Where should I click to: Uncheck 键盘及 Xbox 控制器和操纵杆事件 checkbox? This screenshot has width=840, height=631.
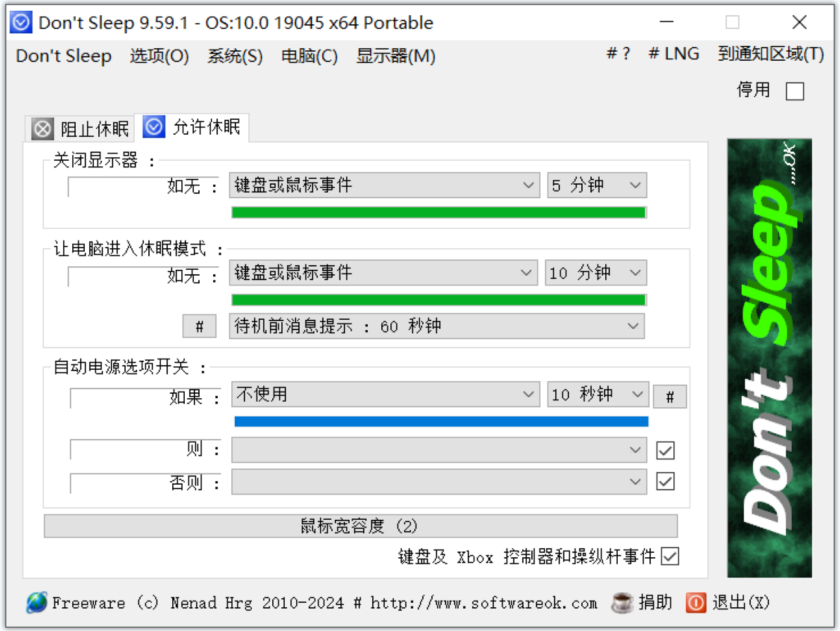point(670,556)
